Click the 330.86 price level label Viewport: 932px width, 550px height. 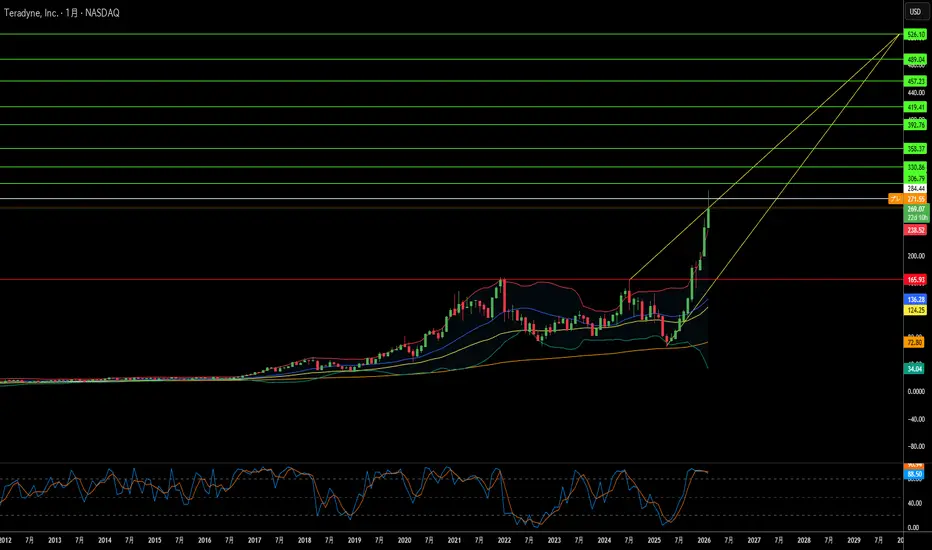point(915,168)
